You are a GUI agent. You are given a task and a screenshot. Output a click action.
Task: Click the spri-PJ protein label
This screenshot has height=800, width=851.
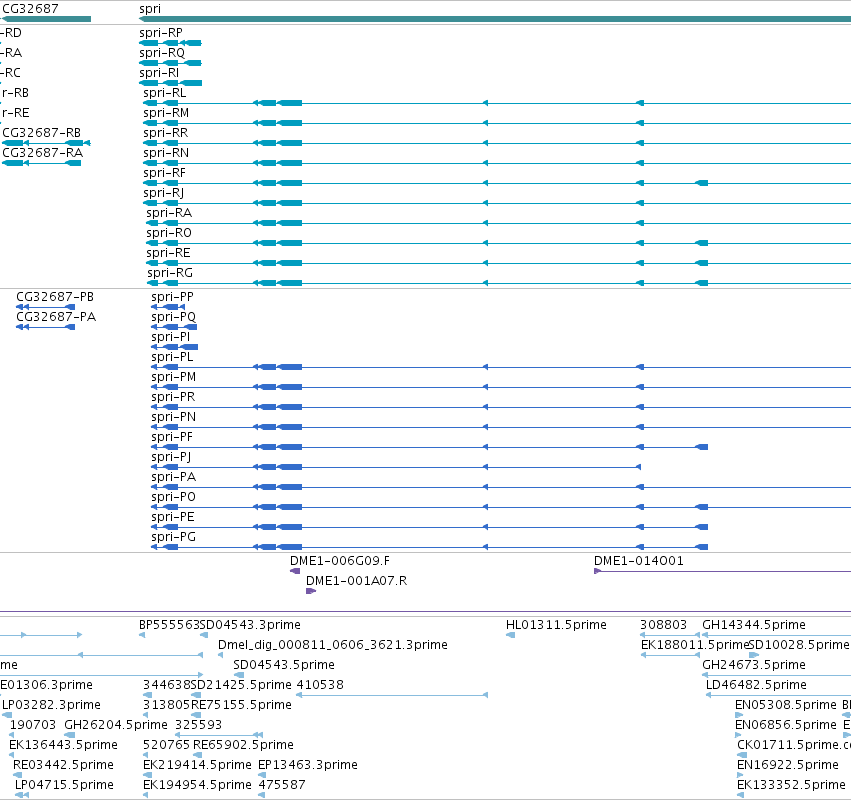click(x=171, y=458)
